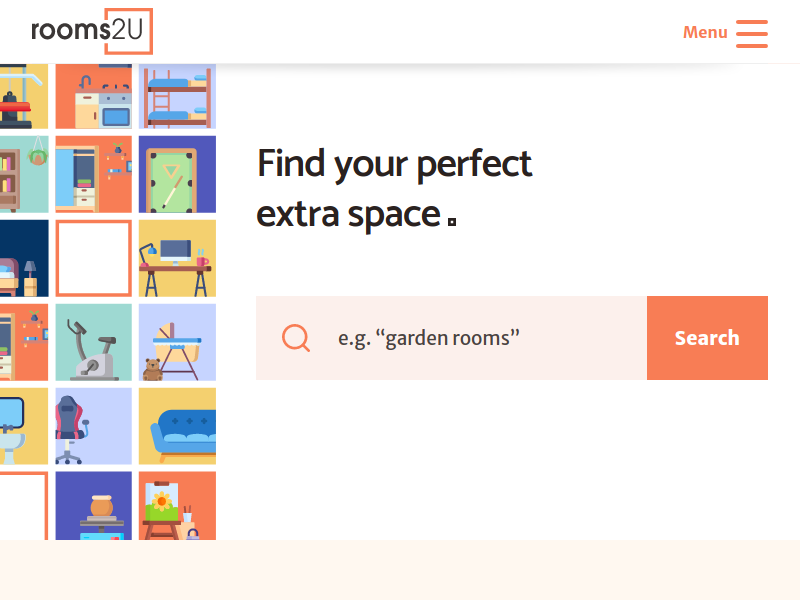This screenshot has width=800, height=600.
Task: Click the Menu label
Action: (x=705, y=33)
